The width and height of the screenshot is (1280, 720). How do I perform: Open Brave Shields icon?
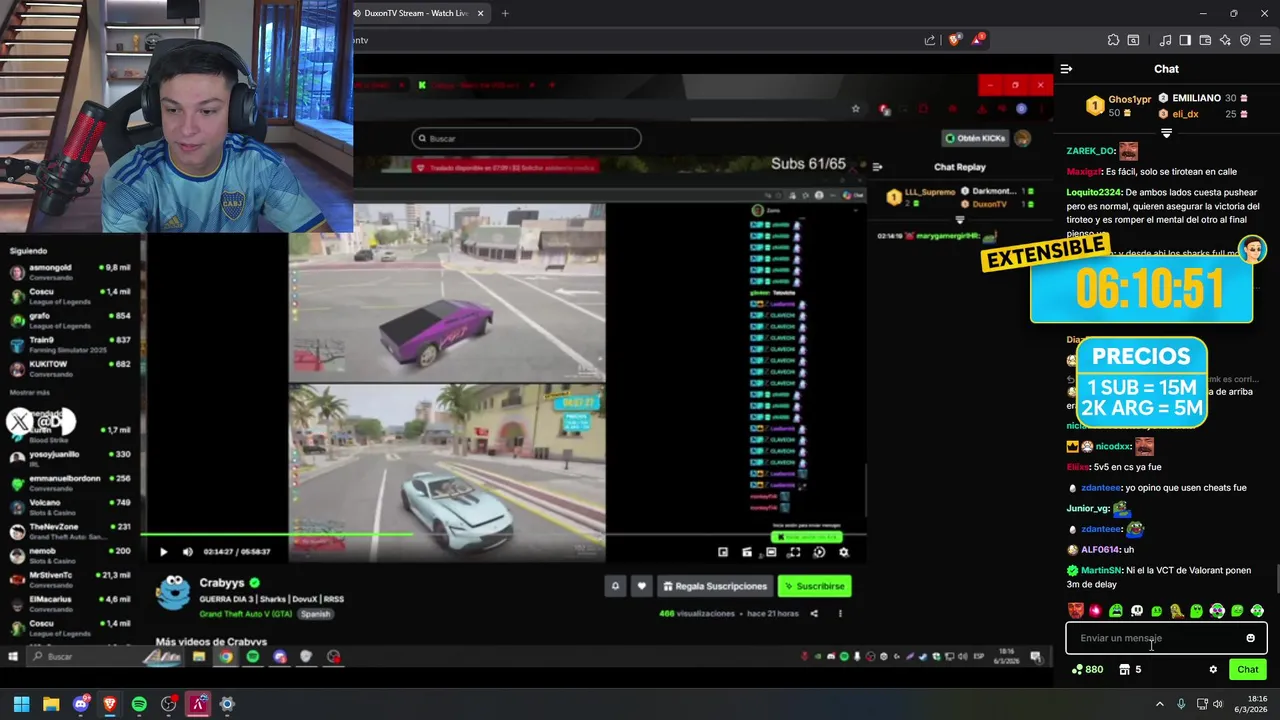click(x=954, y=40)
